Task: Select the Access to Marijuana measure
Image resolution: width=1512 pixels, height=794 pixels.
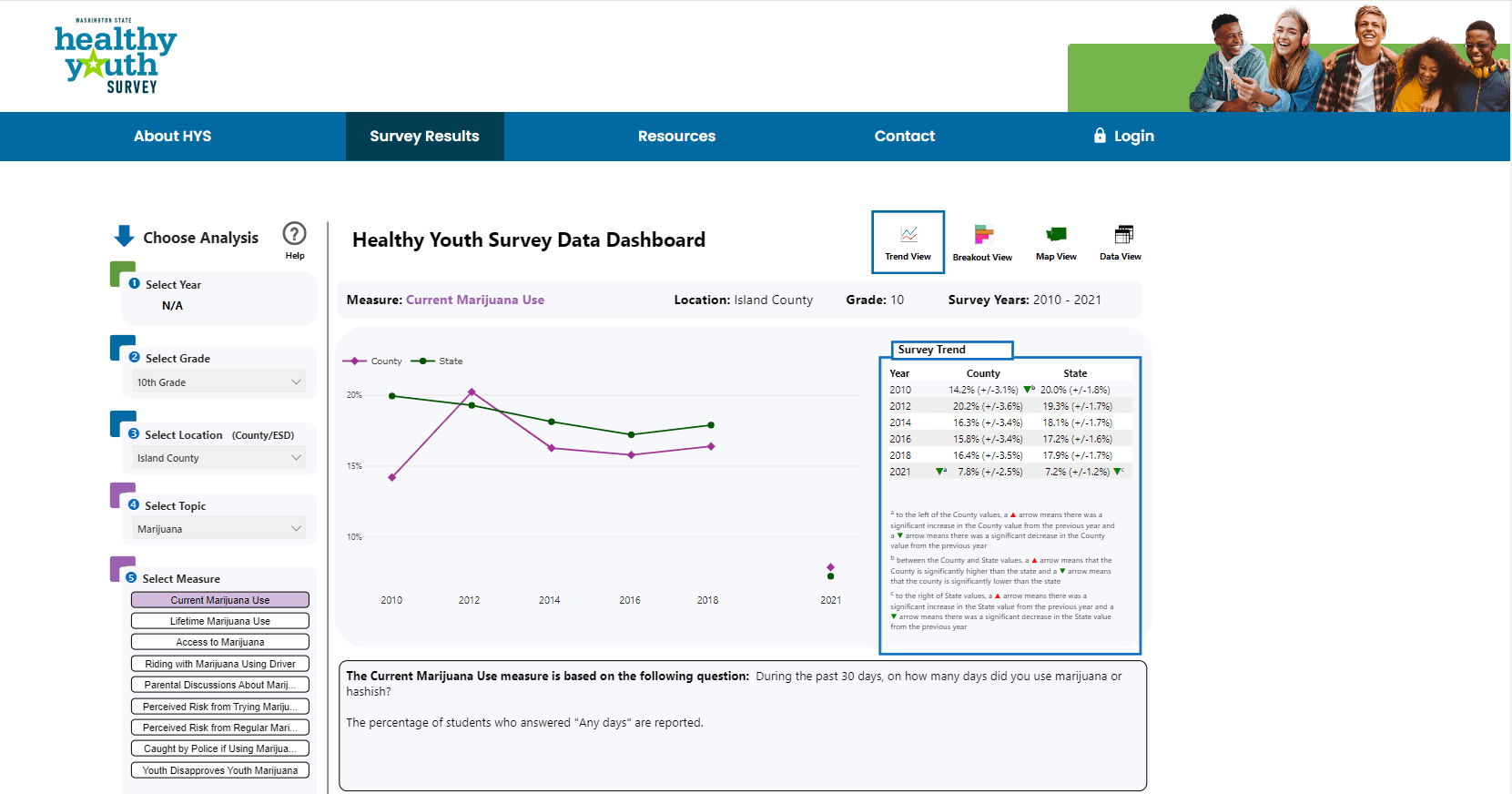Action: click(x=220, y=642)
